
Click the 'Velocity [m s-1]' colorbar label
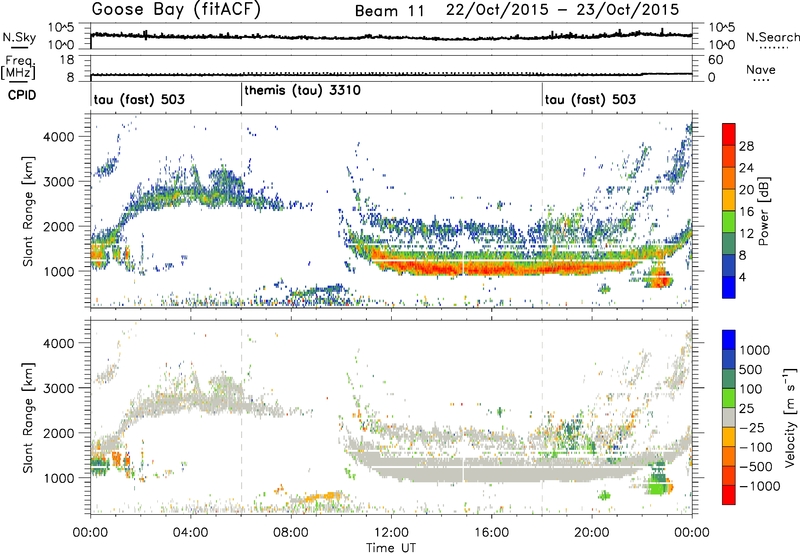(x=790, y=417)
